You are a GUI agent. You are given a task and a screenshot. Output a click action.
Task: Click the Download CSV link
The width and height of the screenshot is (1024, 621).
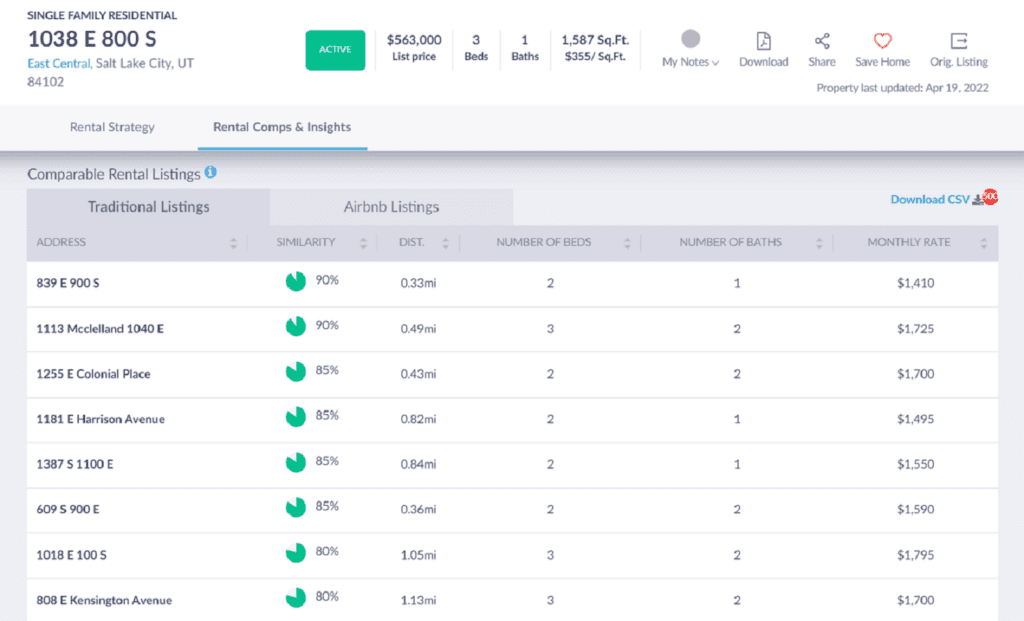click(x=930, y=199)
